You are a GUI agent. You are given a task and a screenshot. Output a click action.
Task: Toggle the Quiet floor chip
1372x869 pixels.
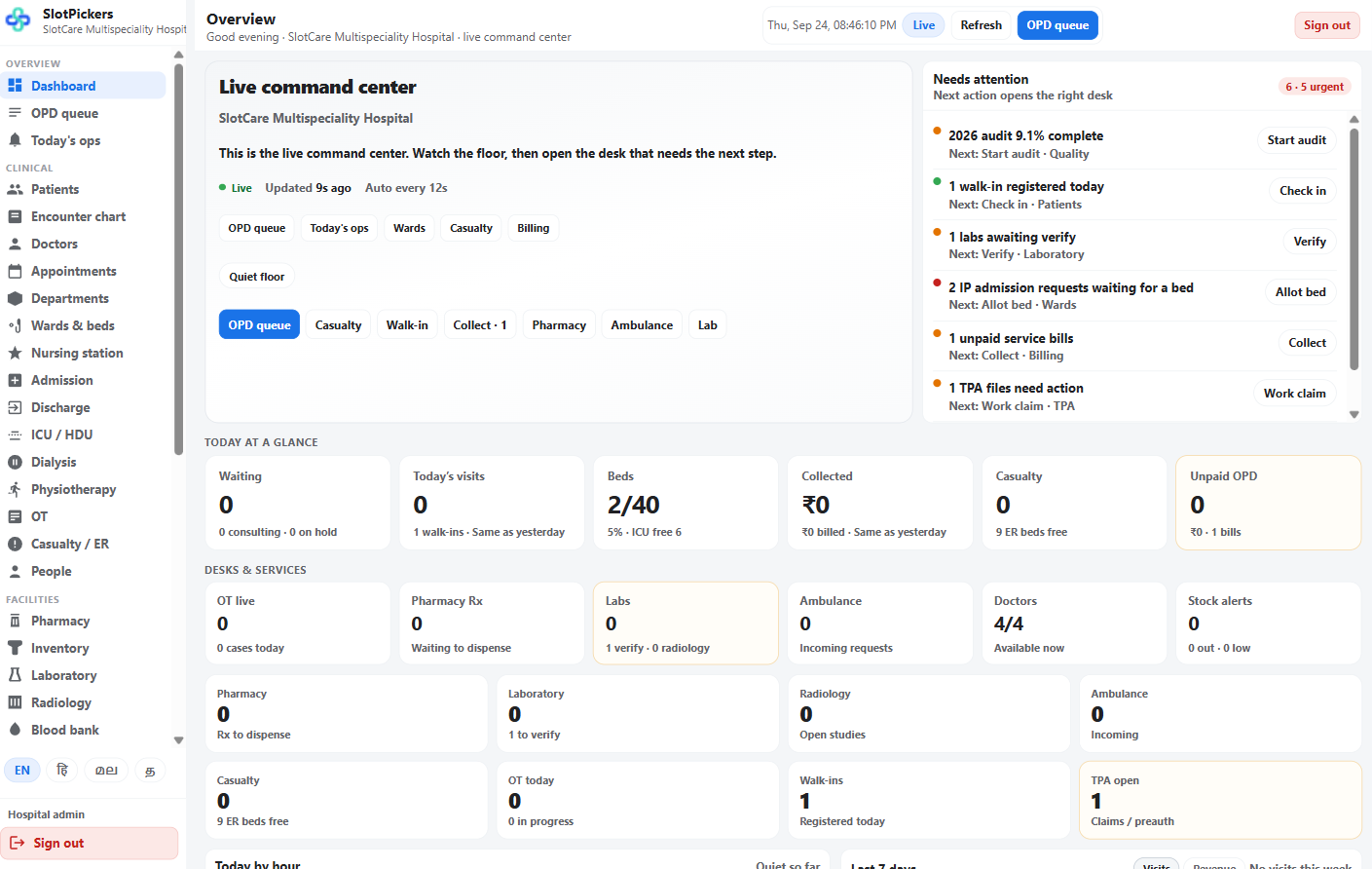click(x=257, y=277)
